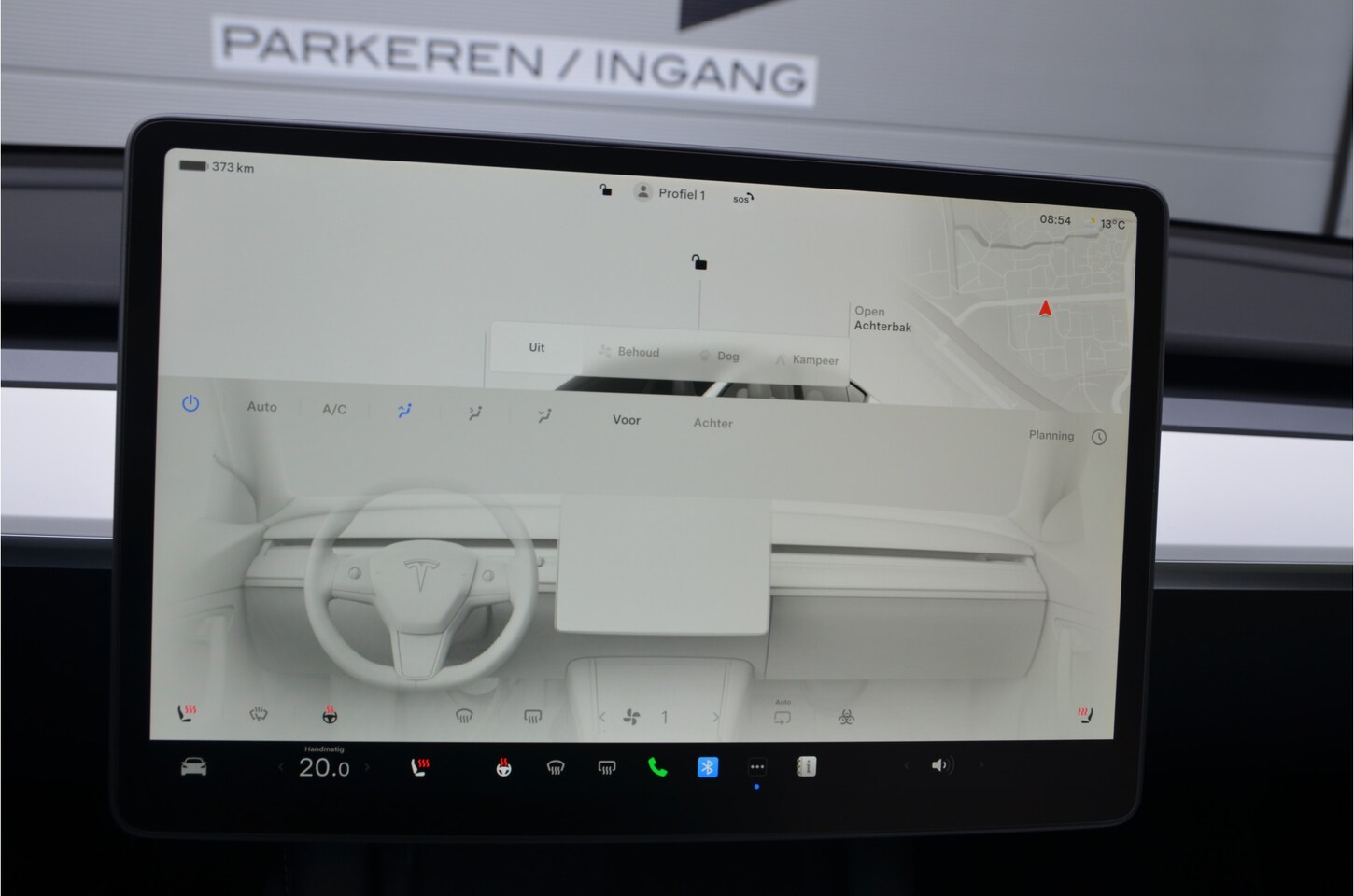Toggle the climate power button

coord(190,404)
